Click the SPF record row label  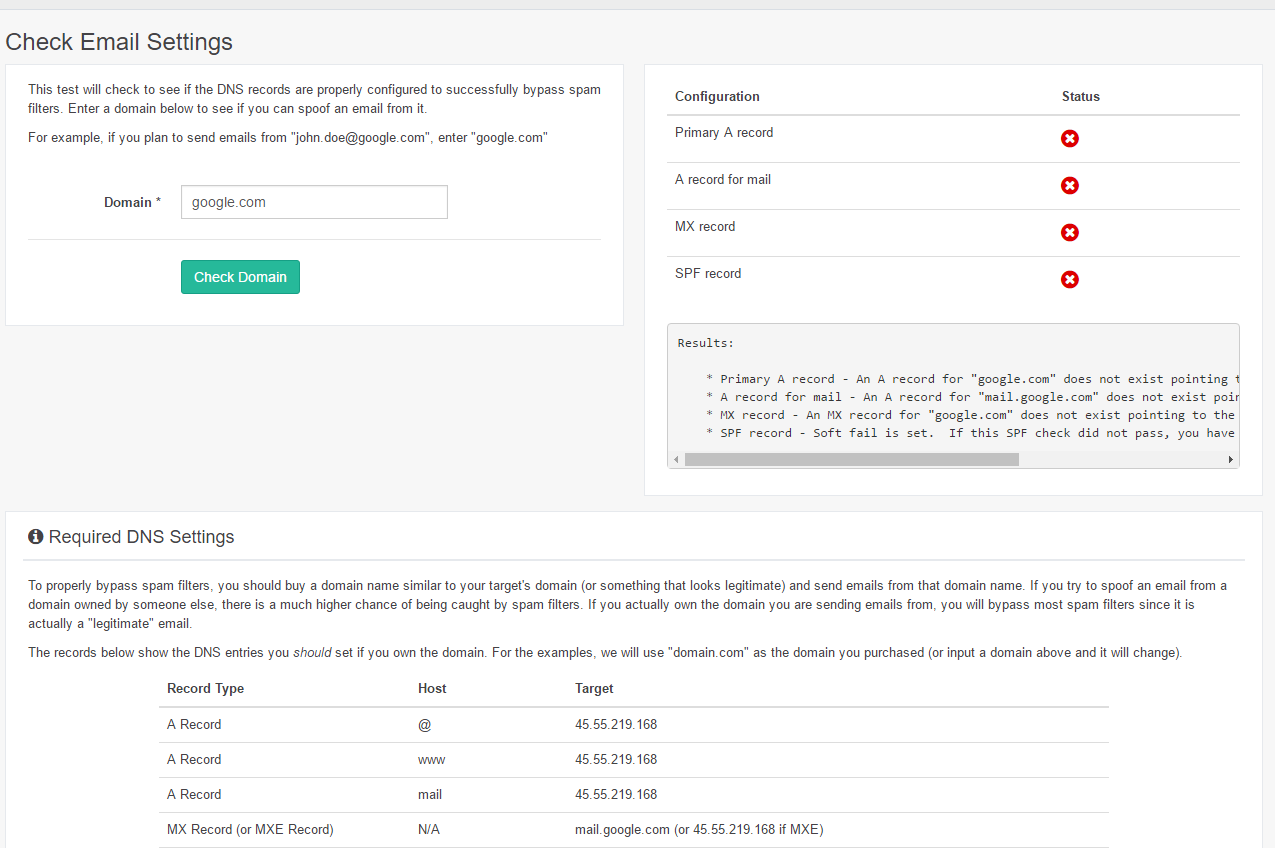click(x=708, y=273)
